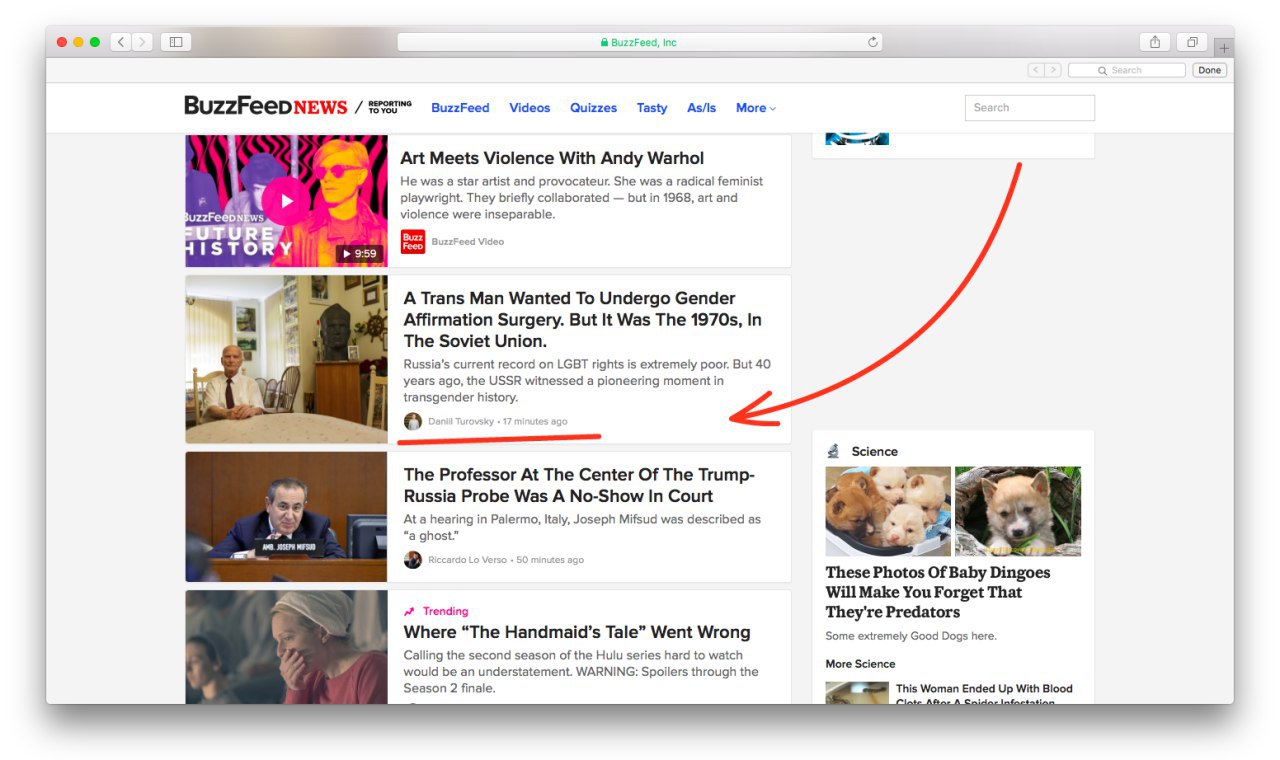Screen dimensions: 1280x760
Task: Toggle the Safari sidebar button
Action: [x=176, y=42]
